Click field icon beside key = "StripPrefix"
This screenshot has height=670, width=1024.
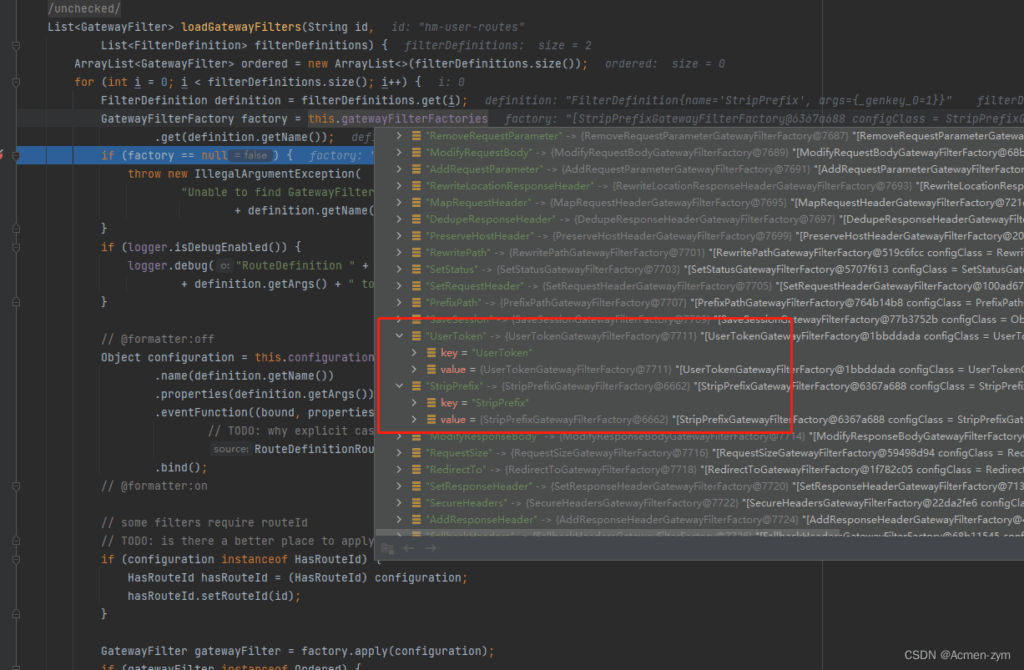(x=431, y=403)
